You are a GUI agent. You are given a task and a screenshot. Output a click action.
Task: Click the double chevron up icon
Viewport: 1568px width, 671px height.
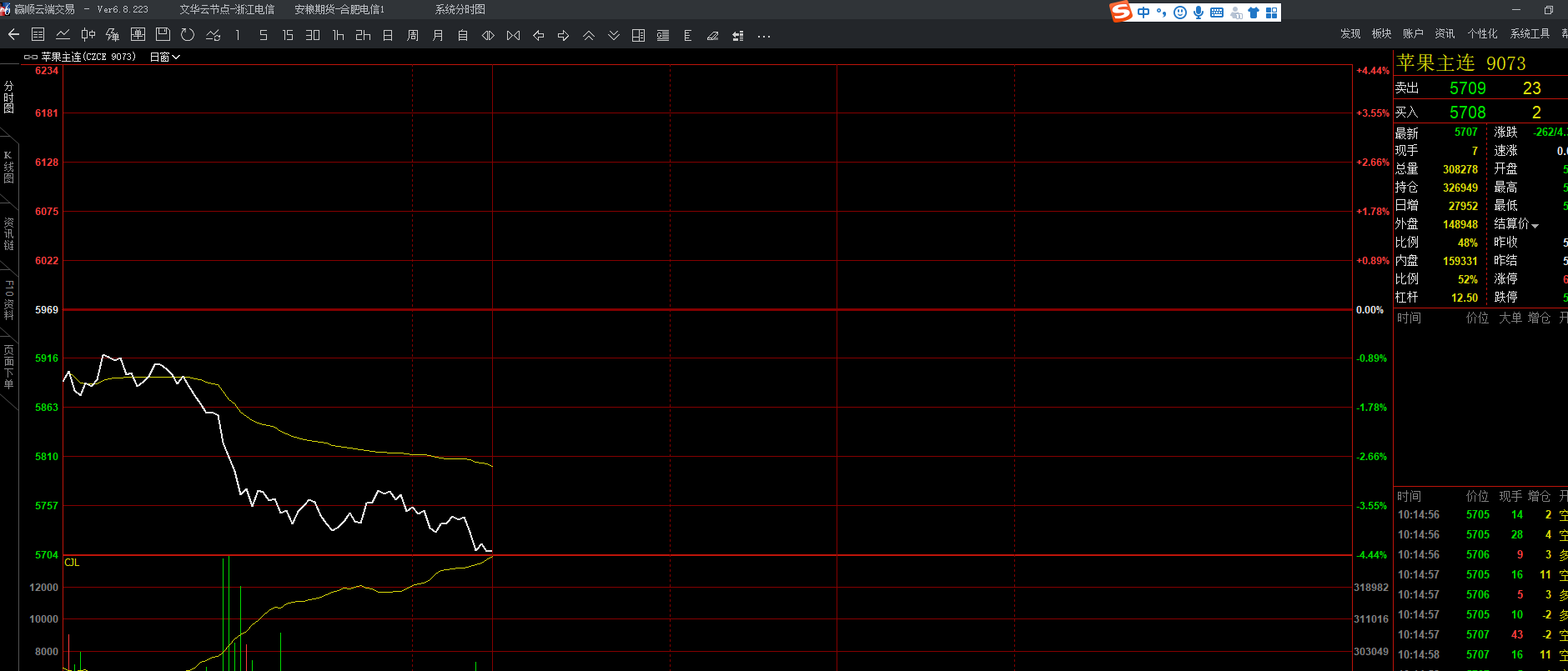588,35
